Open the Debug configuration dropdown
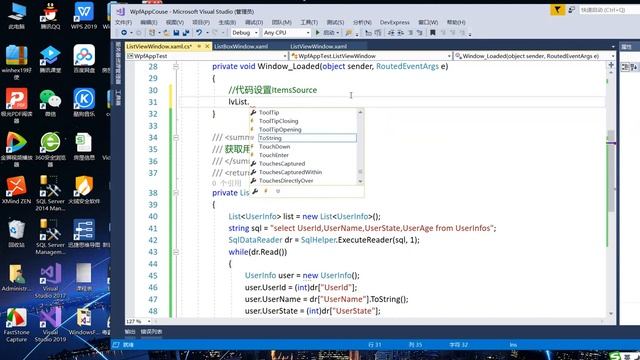 pyautogui.click(x=245, y=33)
